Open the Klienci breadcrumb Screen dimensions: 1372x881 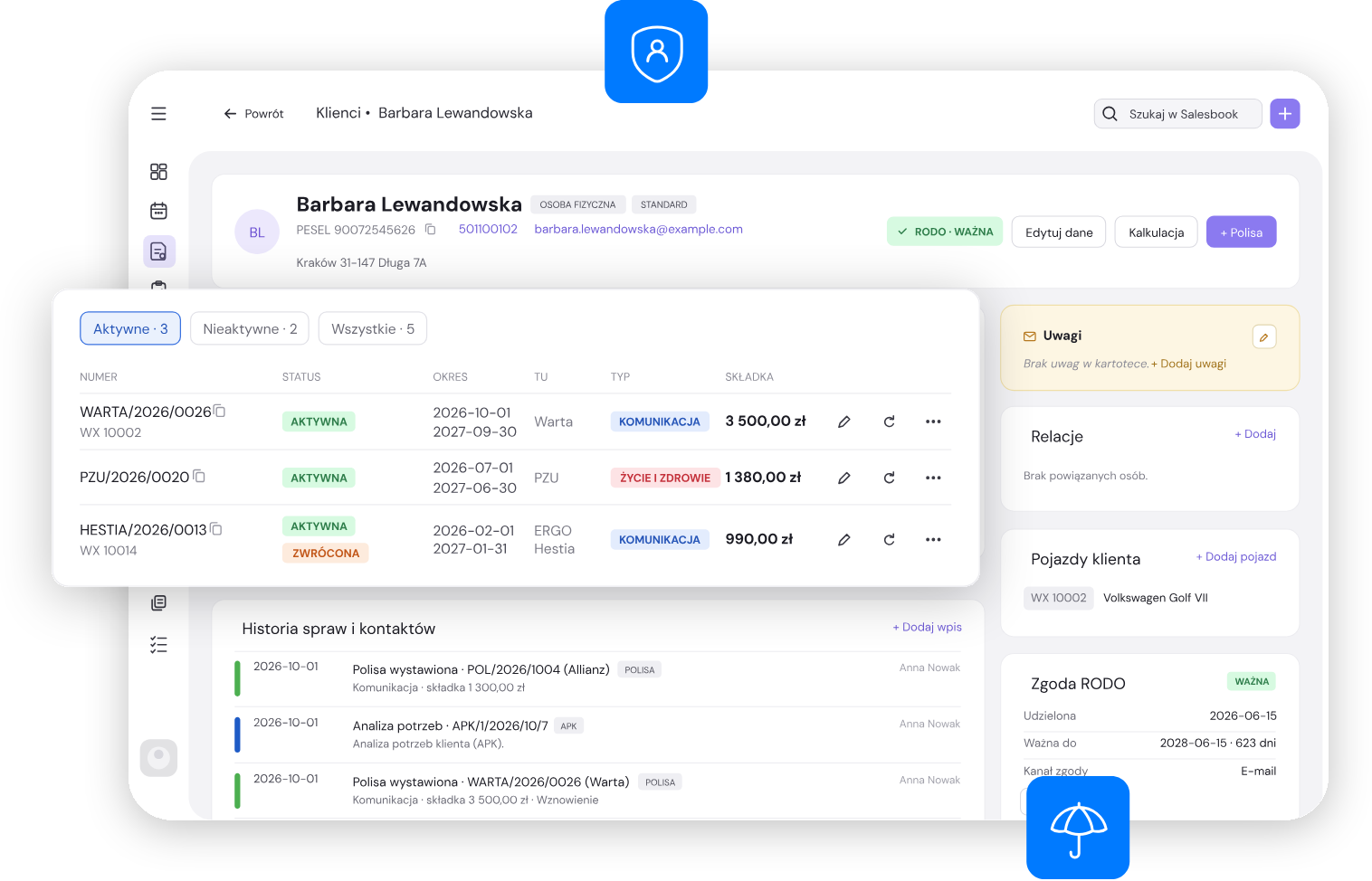pyautogui.click(x=338, y=113)
